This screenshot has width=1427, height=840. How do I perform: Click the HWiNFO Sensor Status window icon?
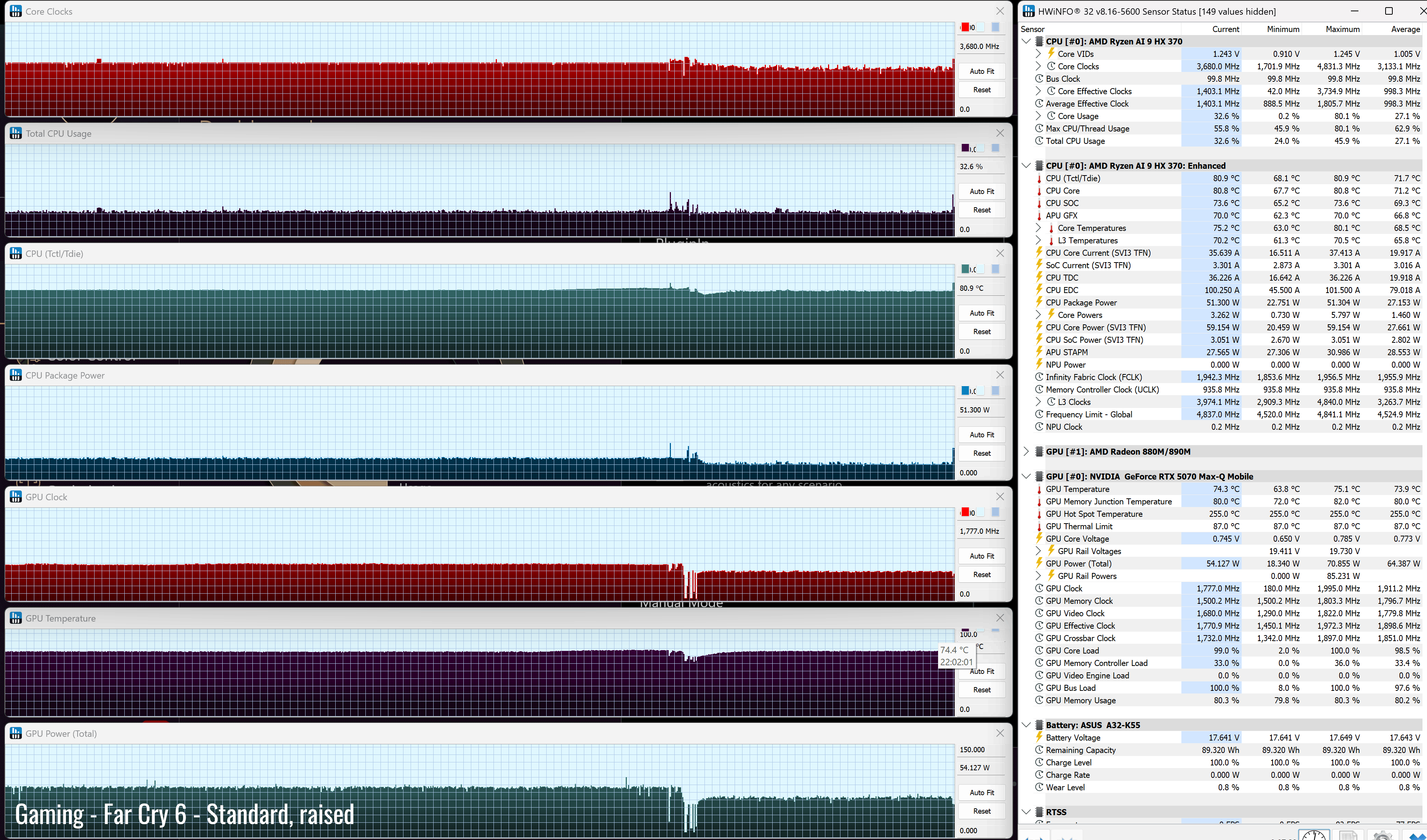pyautogui.click(x=1029, y=11)
